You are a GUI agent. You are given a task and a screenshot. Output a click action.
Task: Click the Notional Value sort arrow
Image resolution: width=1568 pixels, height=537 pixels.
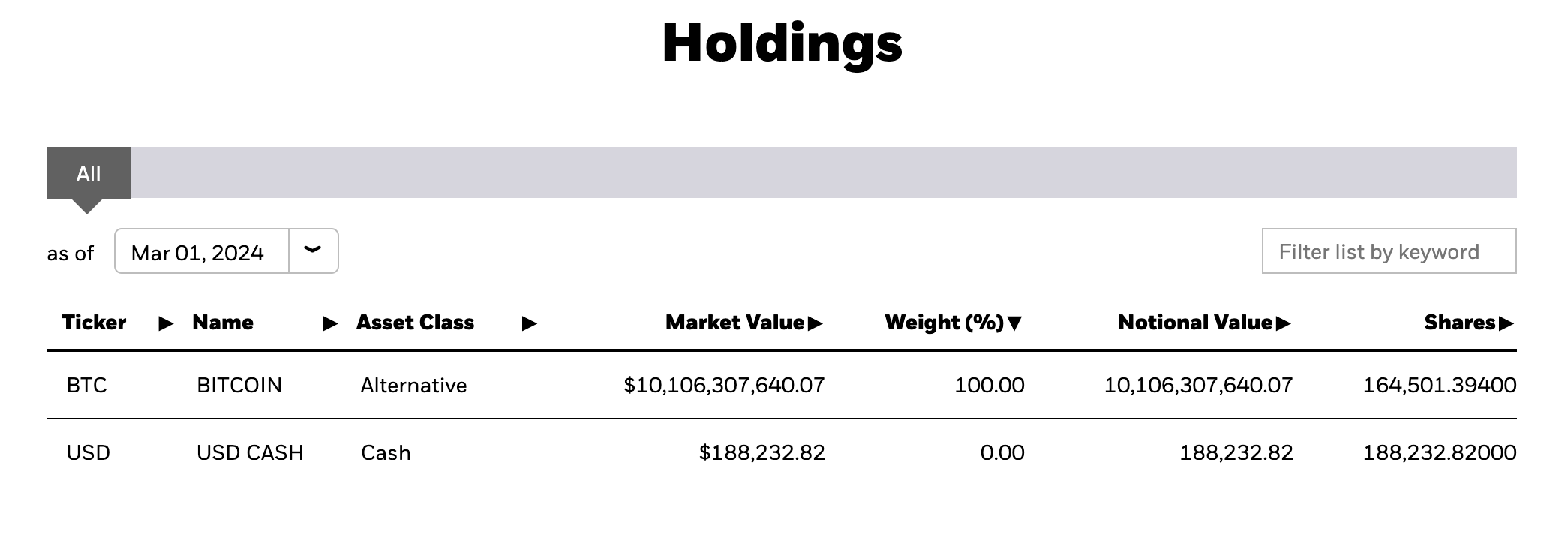coord(1283,323)
